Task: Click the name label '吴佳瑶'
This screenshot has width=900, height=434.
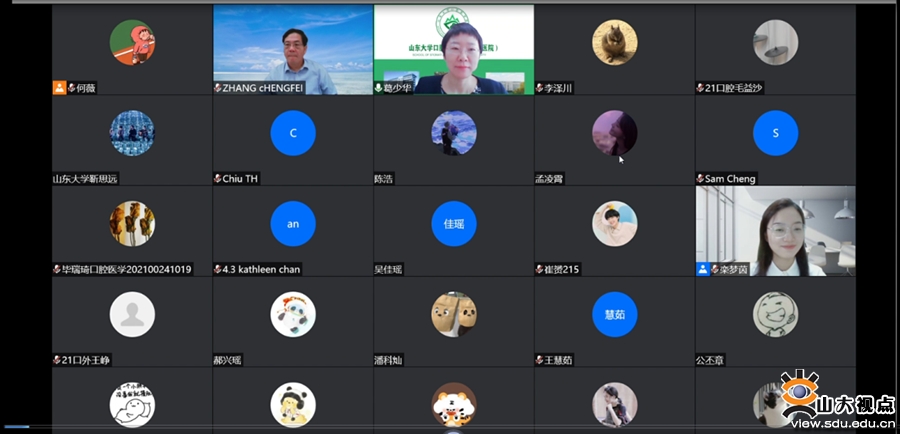Action: (388, 269)
